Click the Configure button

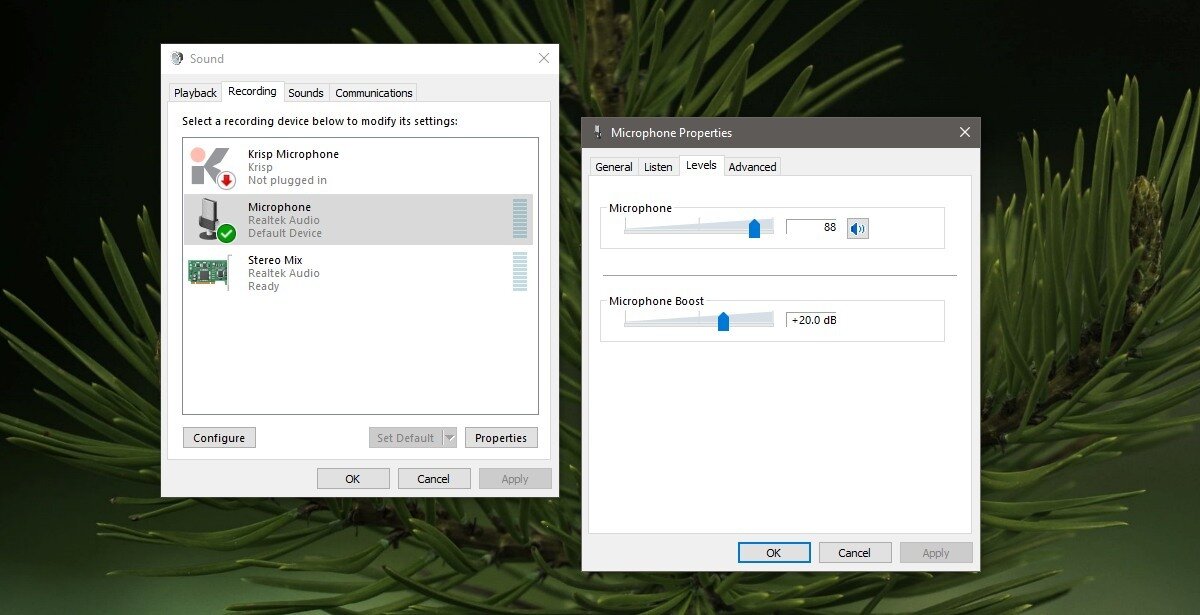click(x=218, y=437)
